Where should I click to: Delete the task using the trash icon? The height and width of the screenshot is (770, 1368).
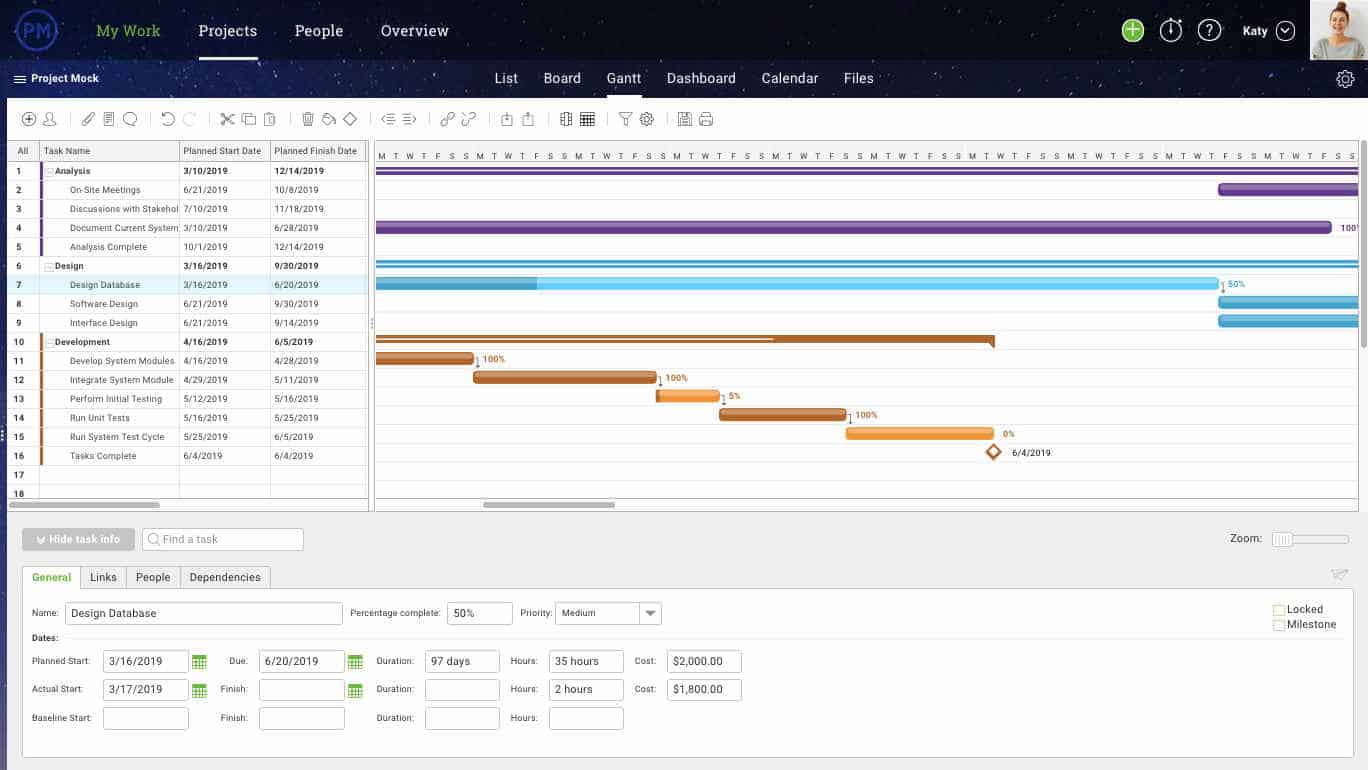click(x=307, y=119)
